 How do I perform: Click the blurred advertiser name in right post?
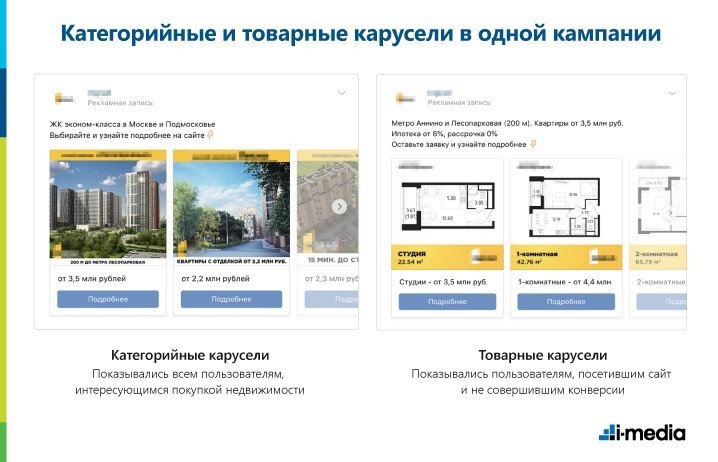pyautogui.click(x=440, y=93)
